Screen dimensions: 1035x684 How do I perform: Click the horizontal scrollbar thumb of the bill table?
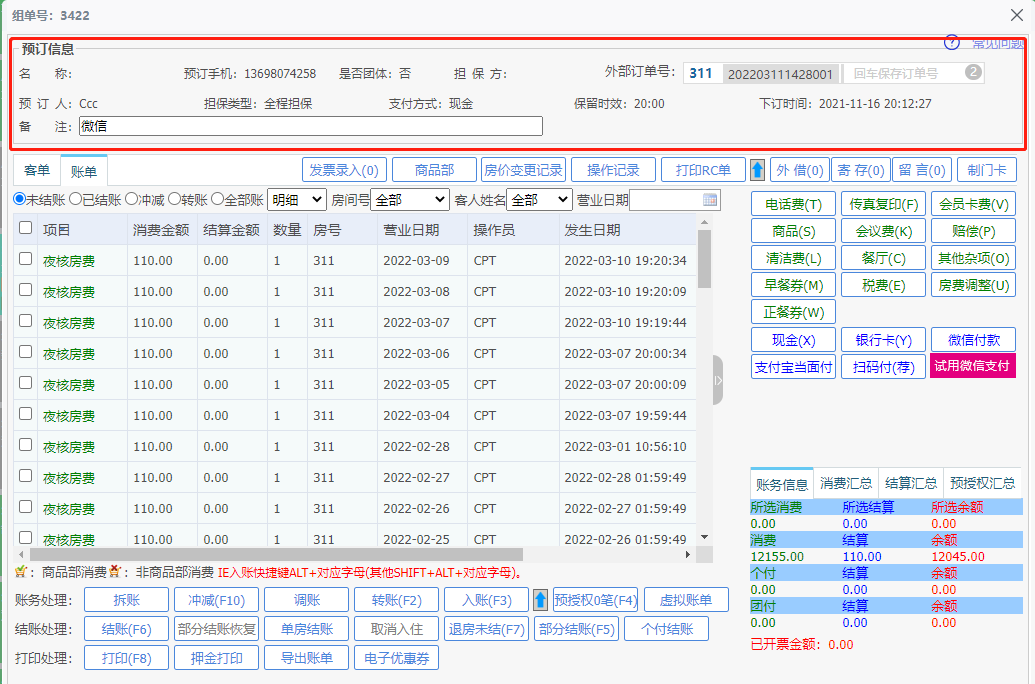coord(275,555)
